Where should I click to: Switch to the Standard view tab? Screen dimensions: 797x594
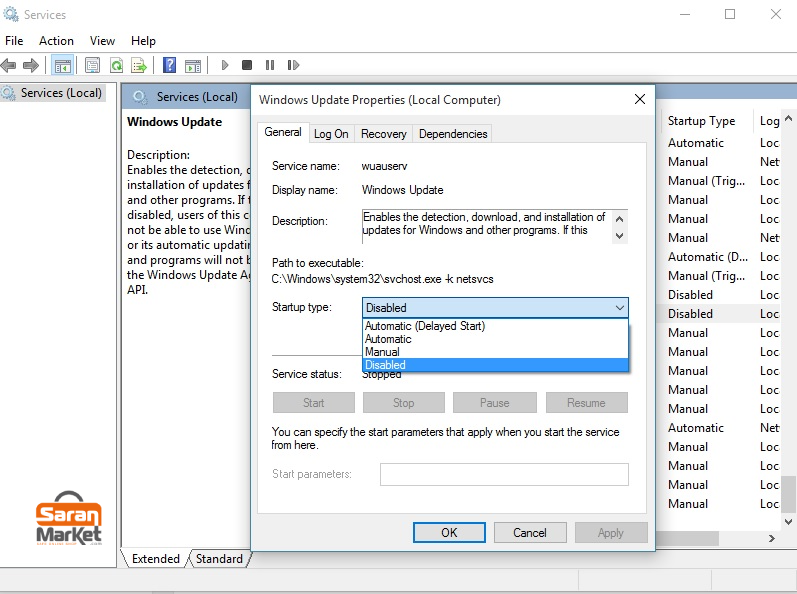[x=219, y=558]
